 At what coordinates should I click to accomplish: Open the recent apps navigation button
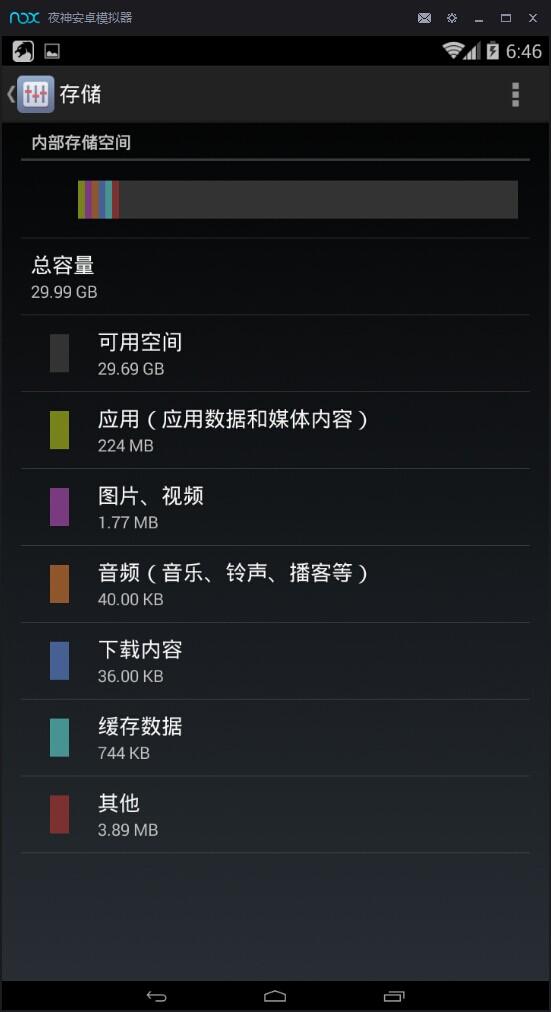pos(394,996)
